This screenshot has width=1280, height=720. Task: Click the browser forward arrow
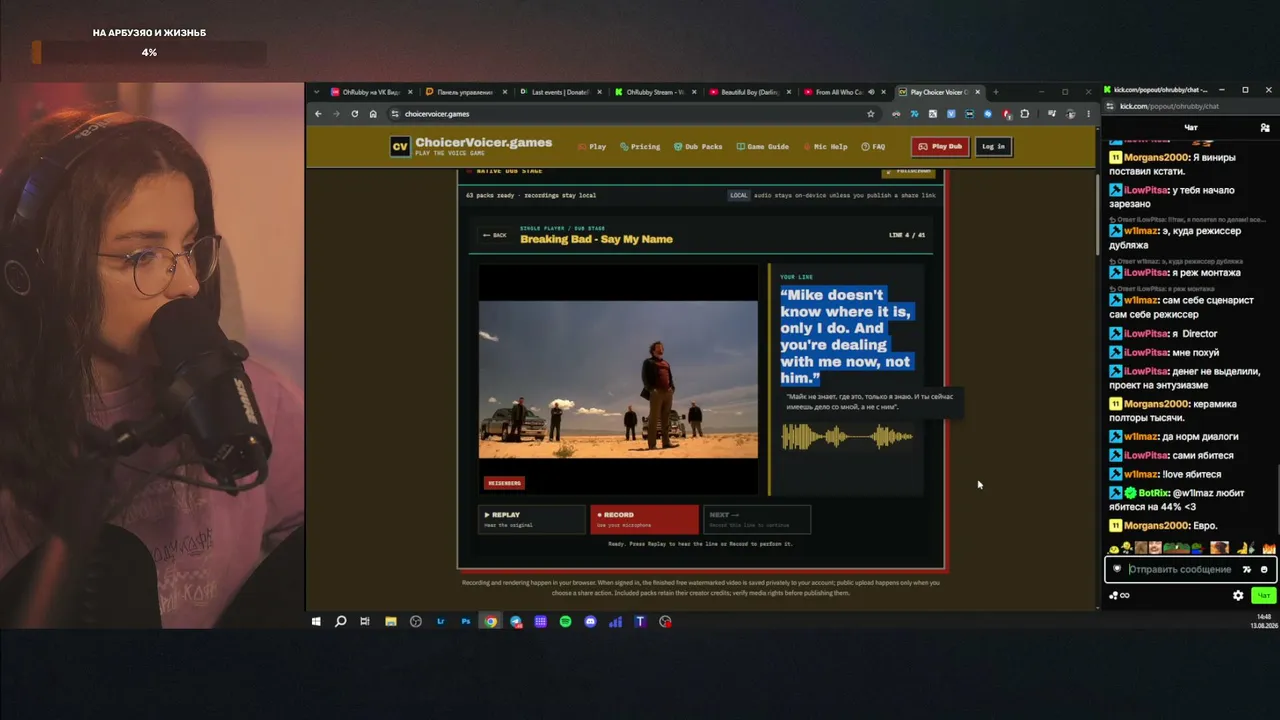pyautogui.click(x=336, y=114)
